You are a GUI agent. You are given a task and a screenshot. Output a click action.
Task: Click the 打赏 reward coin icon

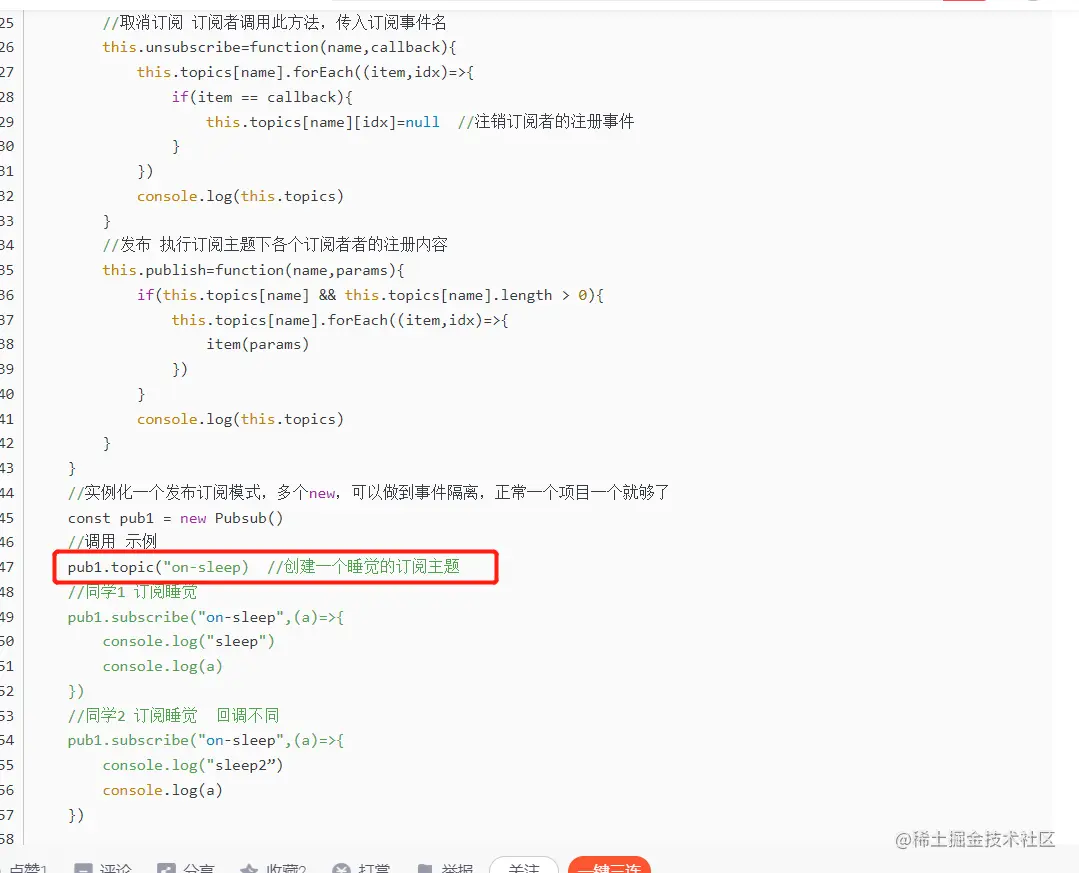(x=341, y=868)
